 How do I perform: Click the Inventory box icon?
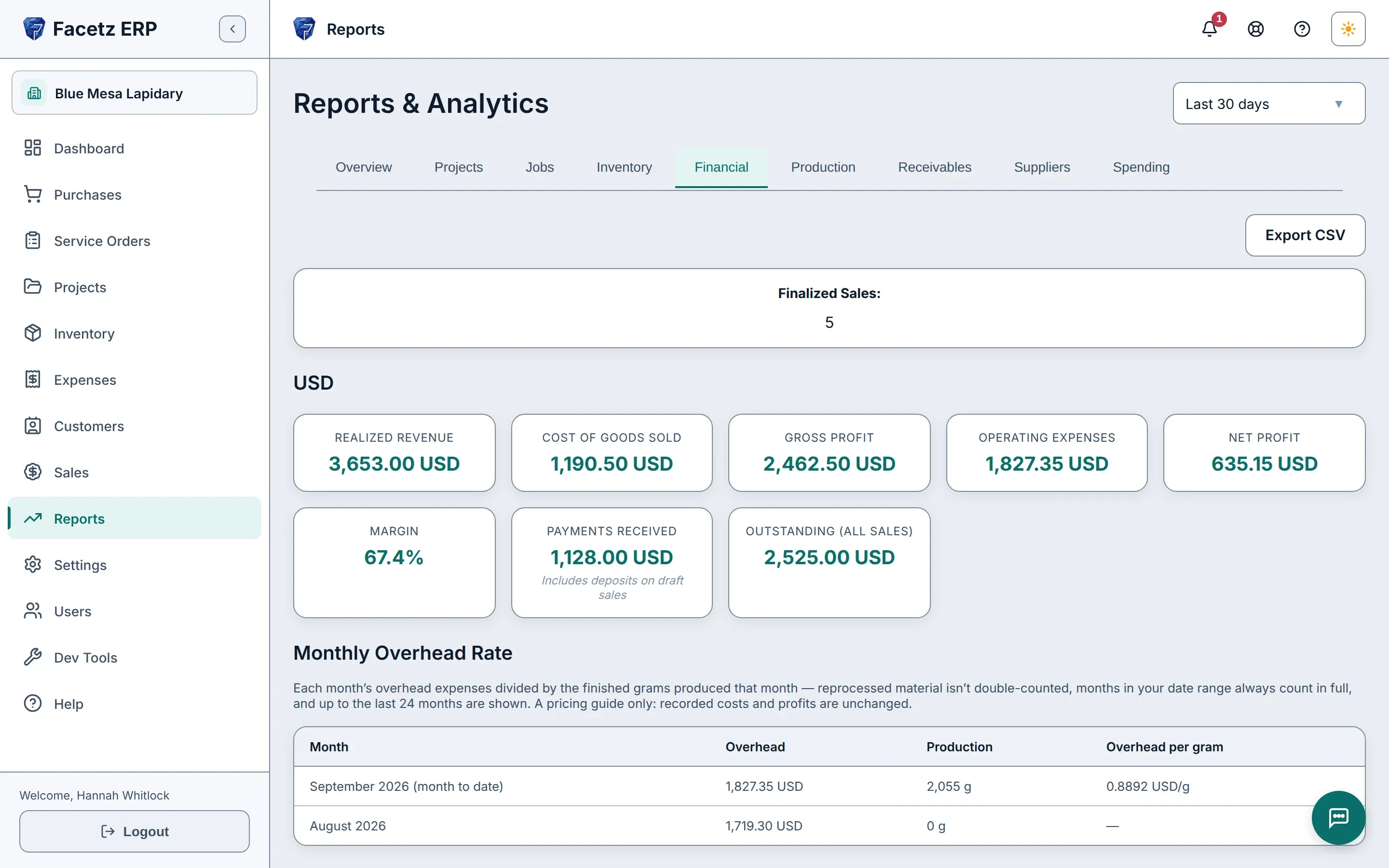pos(33,334)
